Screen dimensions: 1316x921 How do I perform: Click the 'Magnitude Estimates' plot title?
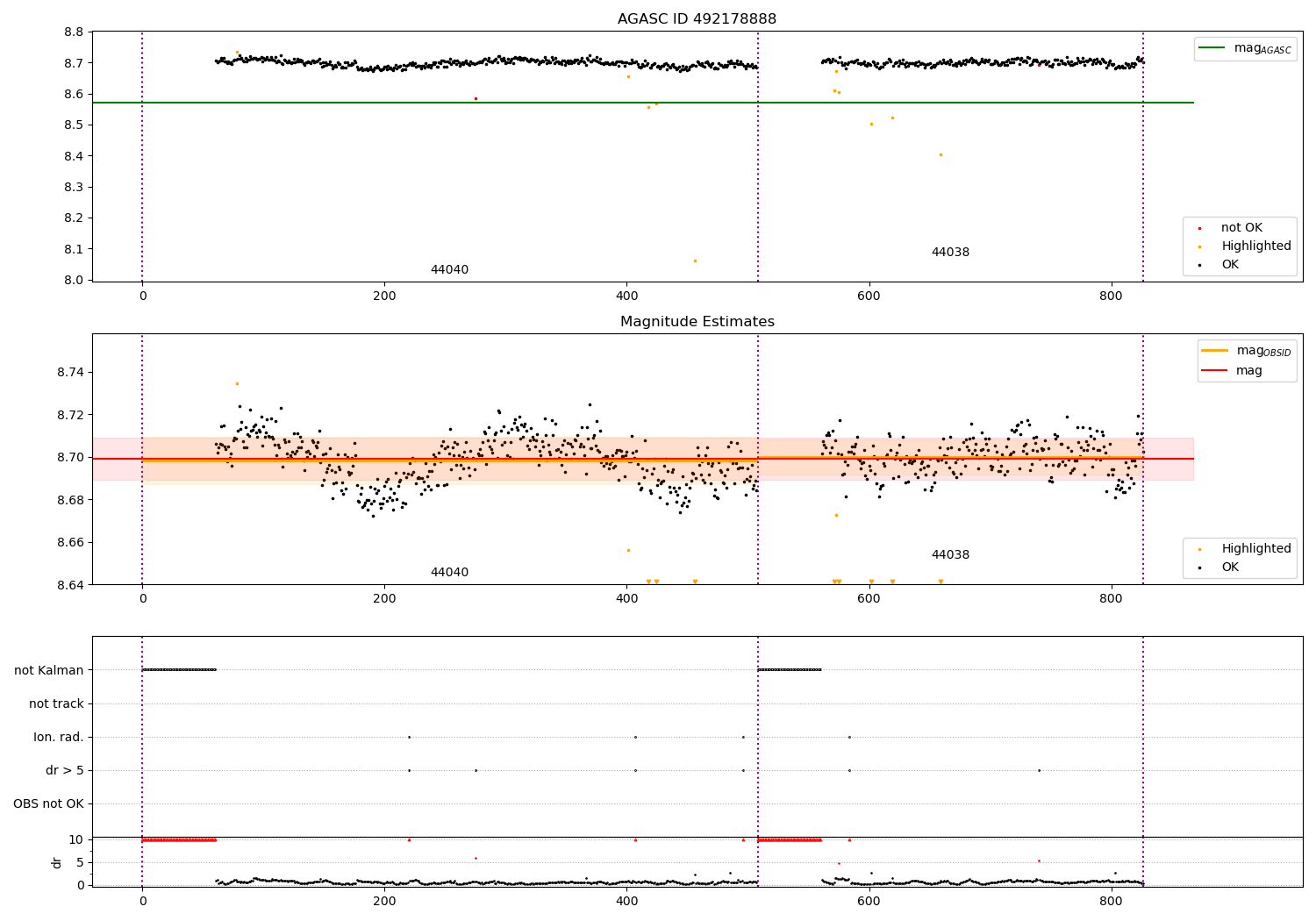click(697, 322)
